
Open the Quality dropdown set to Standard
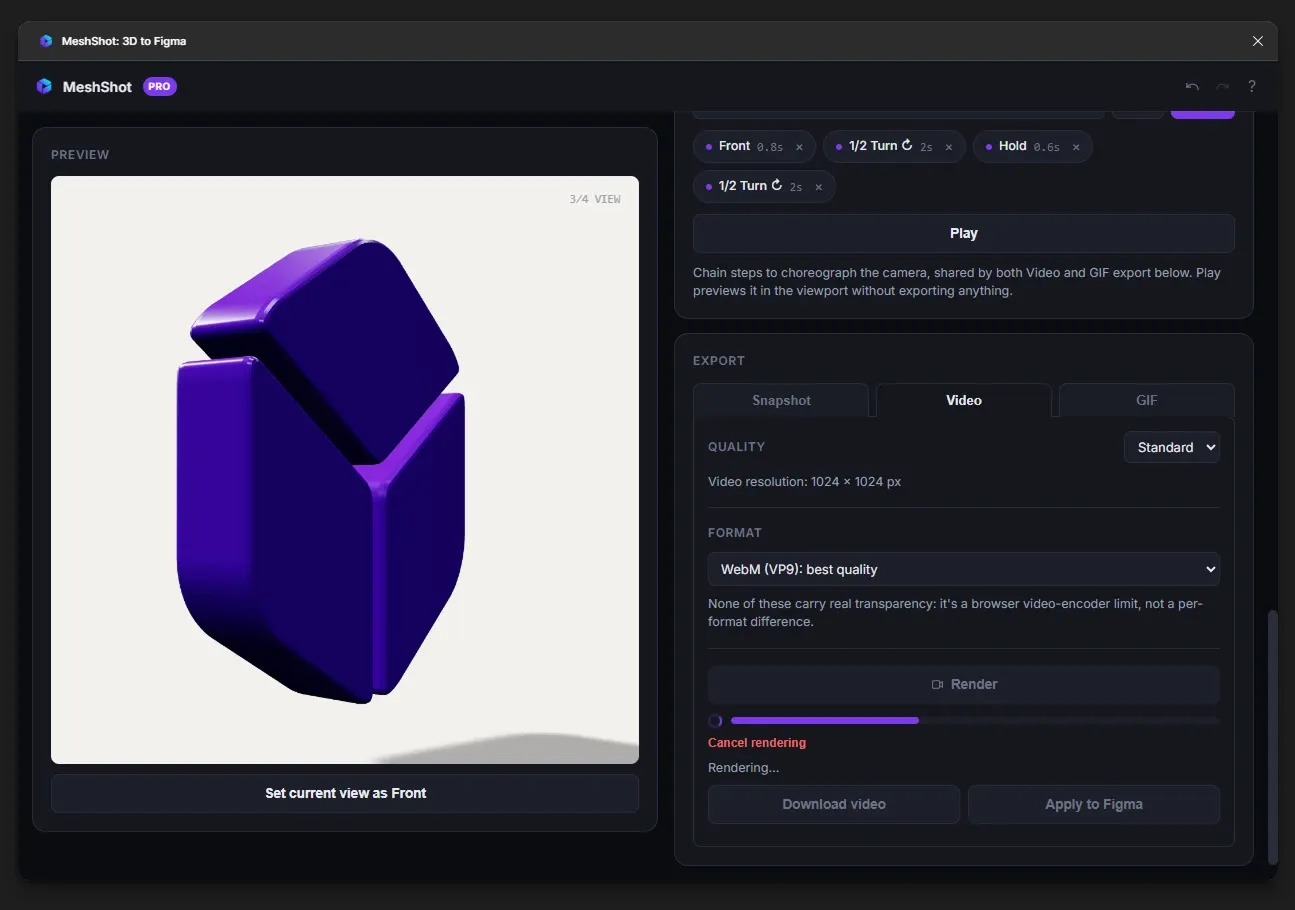pos(1172,447)
